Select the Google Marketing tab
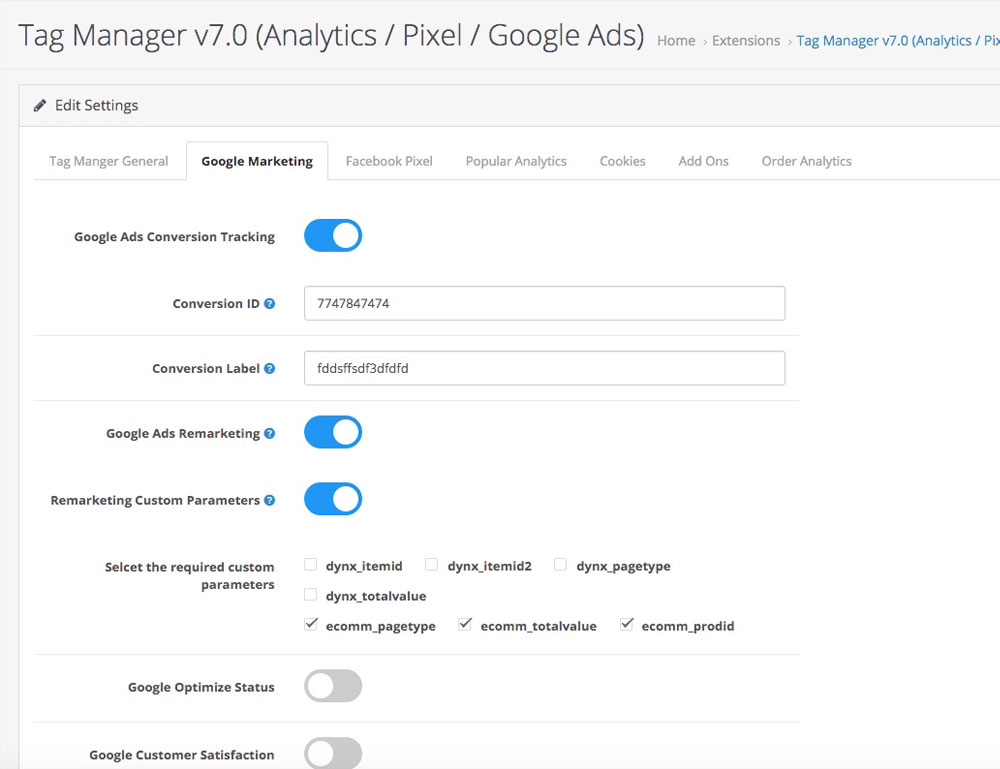 tap(257, 161)
